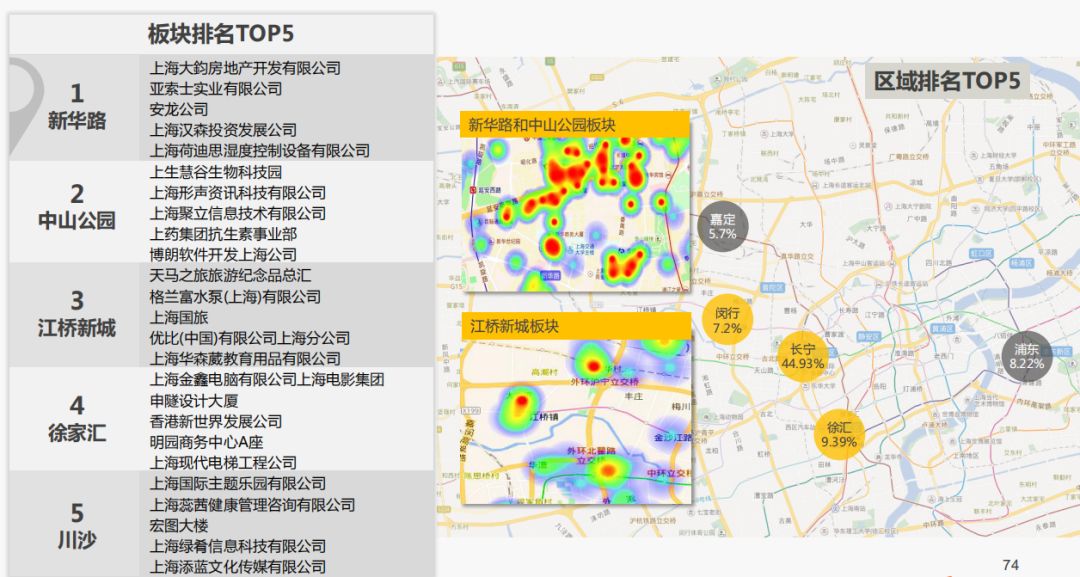The image size is (1080, 577).
Task: Click 博朗软件开发上海公司 entry
Action: coord(223,255)
